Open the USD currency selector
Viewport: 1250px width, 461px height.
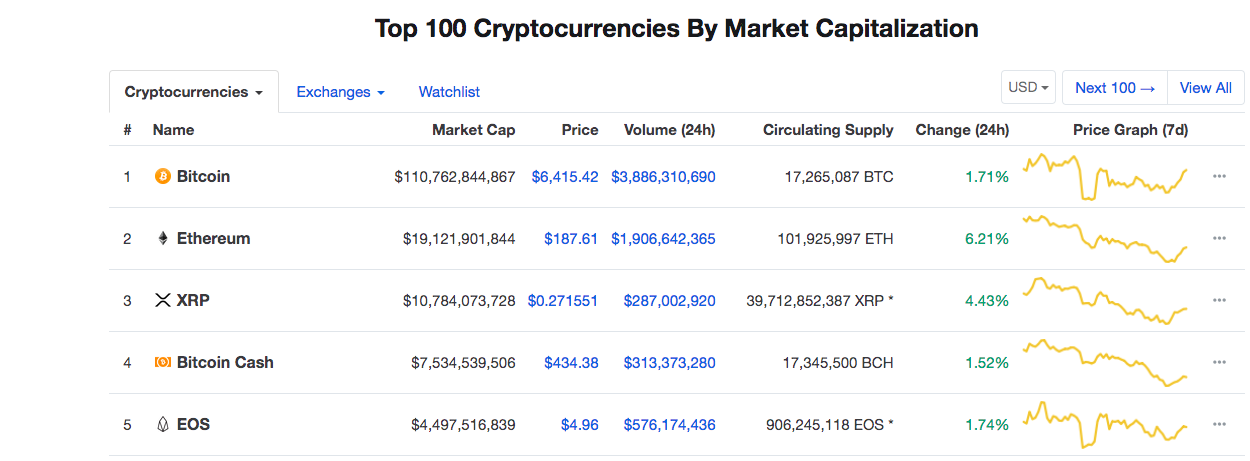pyautogui.click(x=1028, y=88)
